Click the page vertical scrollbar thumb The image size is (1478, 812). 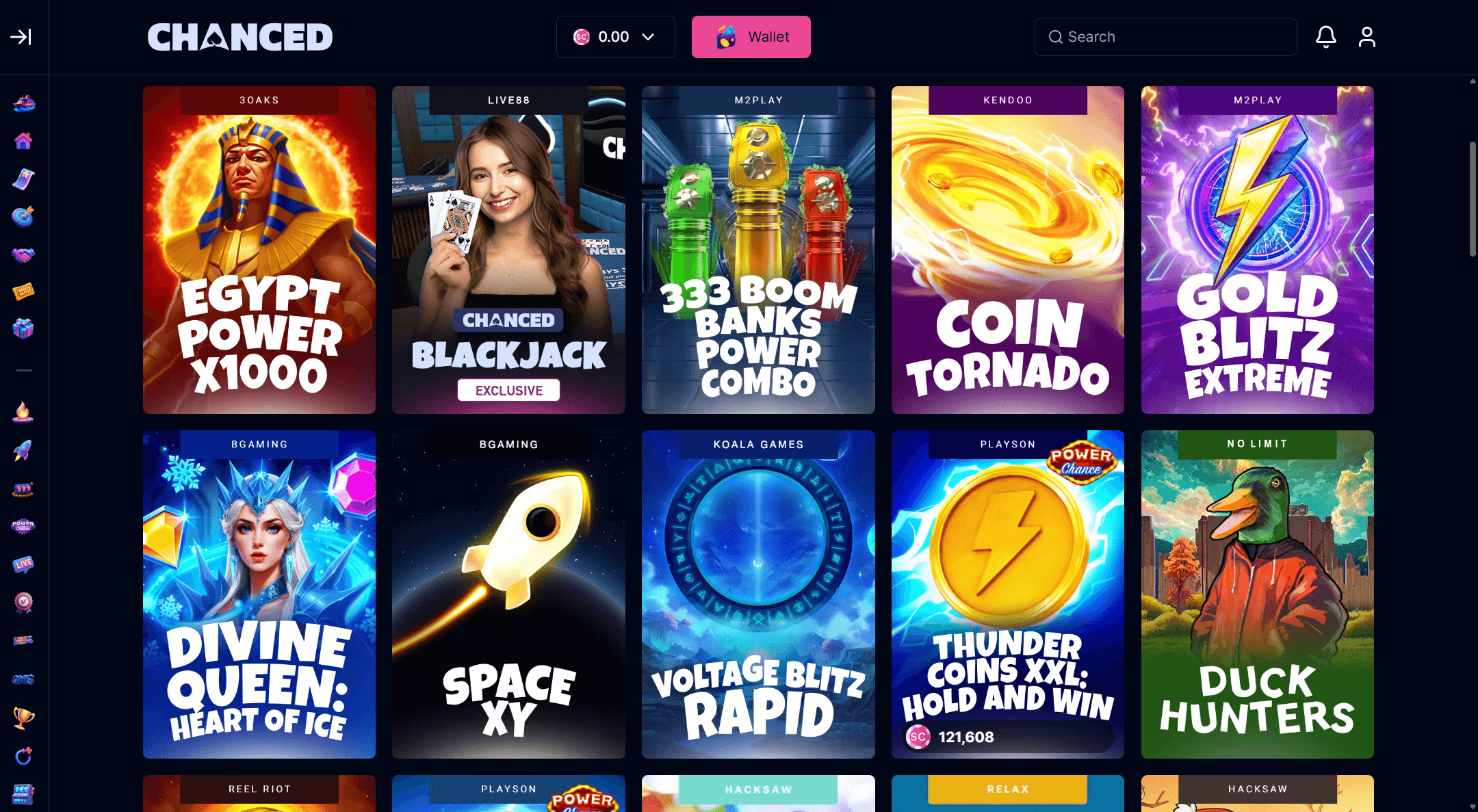pyautogui.click(x=1473, y=199)
